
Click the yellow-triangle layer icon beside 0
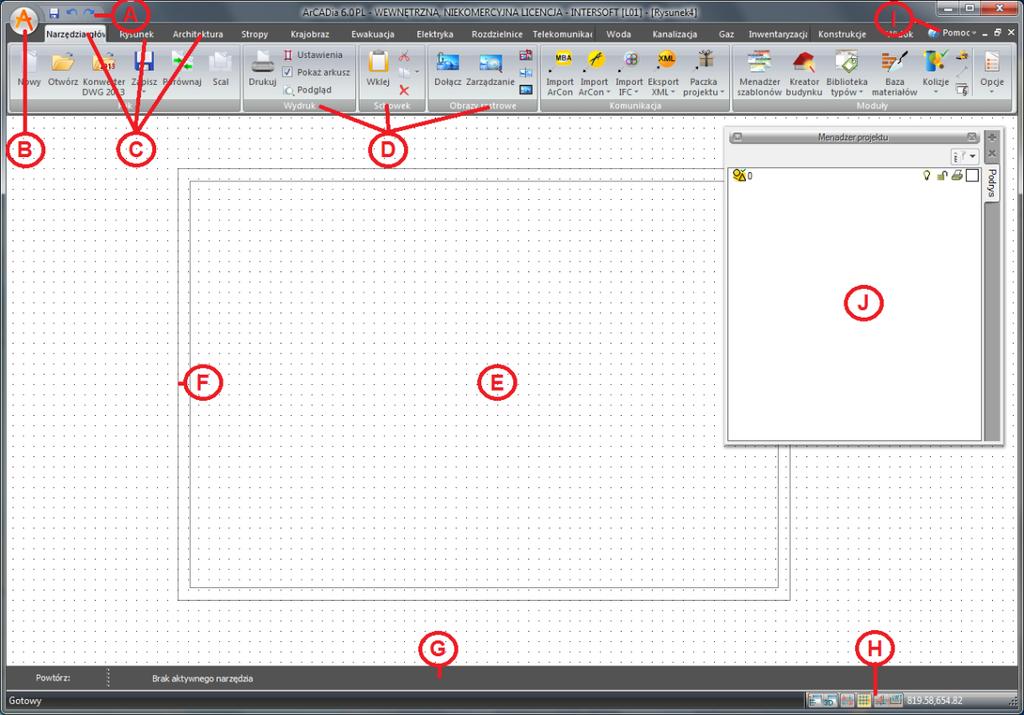click(739, 175)
